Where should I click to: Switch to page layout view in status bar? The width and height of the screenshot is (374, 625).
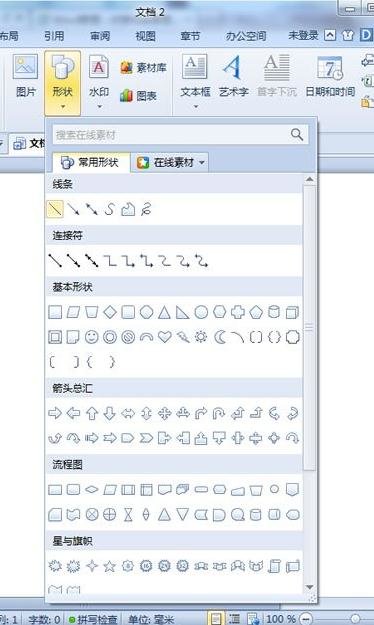click(215, 619)
